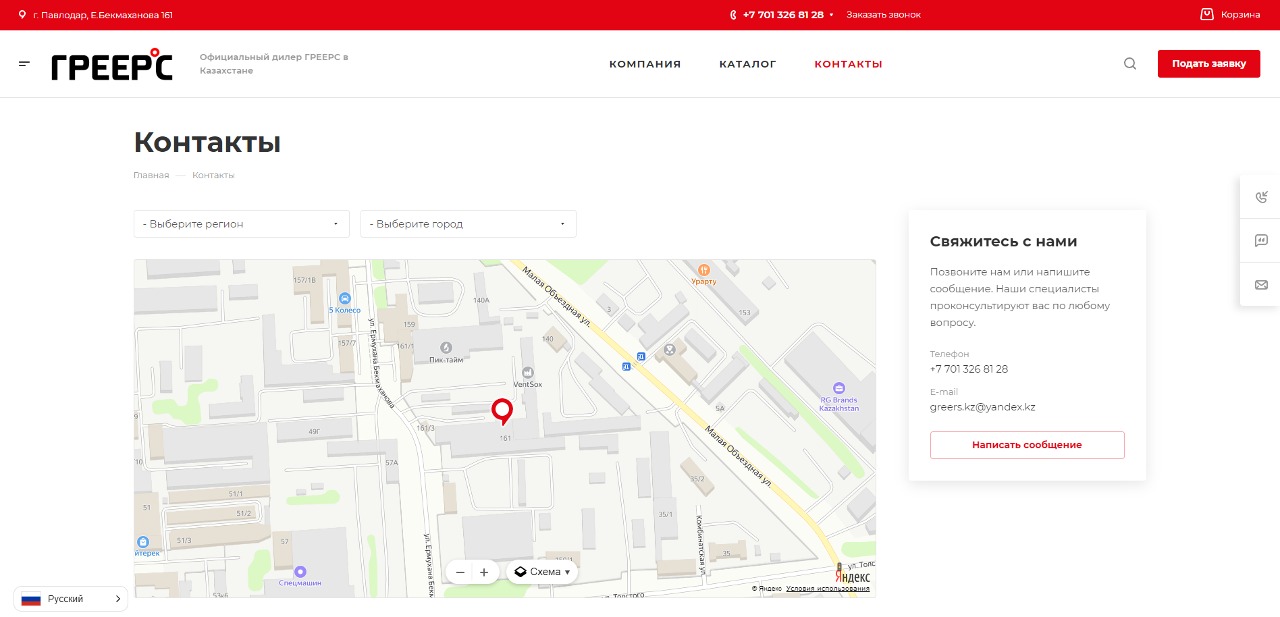This screenshot has width=1280, height=617.
Task: Open the Выберите город dropdown
Action: (468, 224)
